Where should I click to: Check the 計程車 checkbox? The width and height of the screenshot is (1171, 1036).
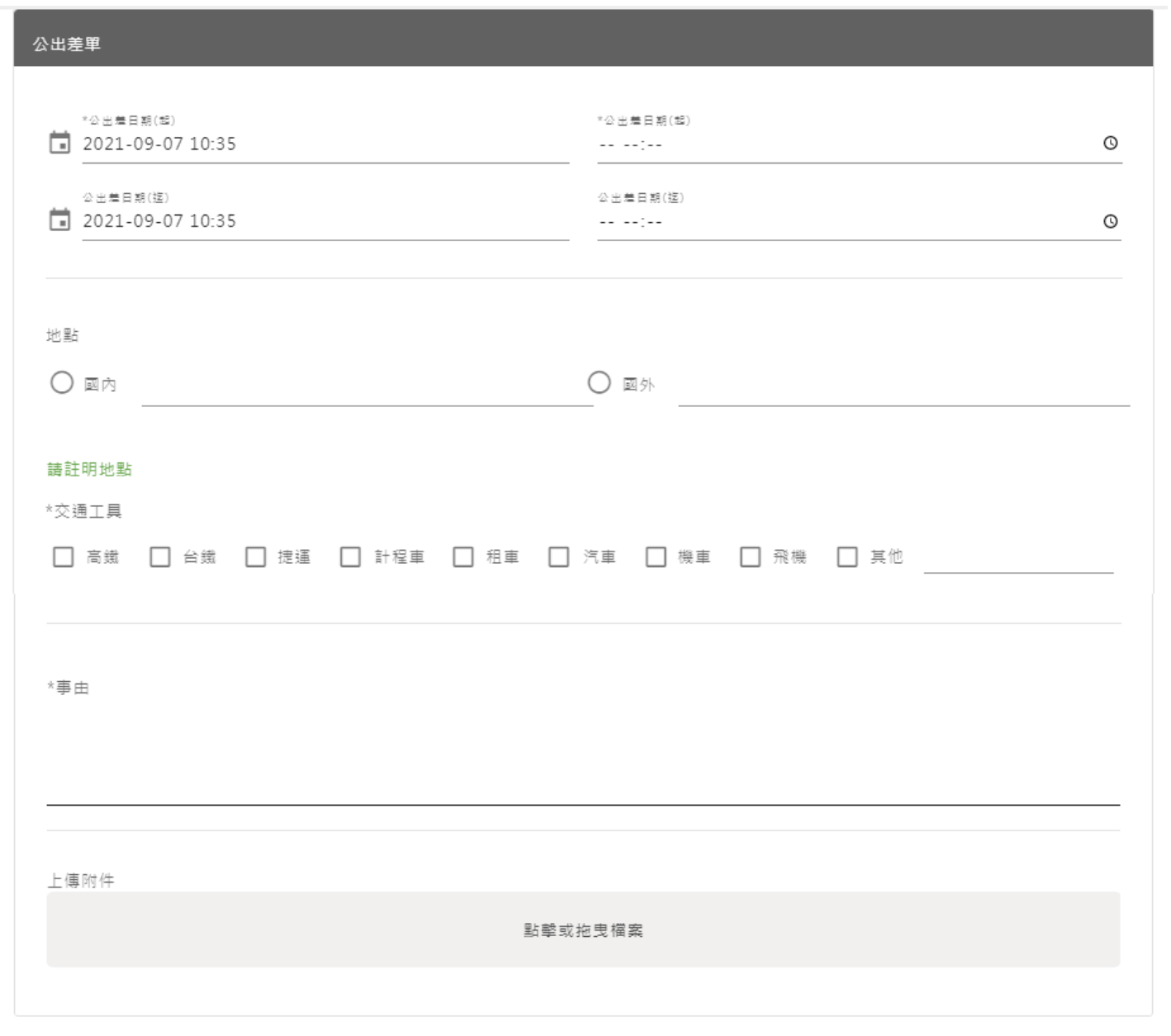351,557
